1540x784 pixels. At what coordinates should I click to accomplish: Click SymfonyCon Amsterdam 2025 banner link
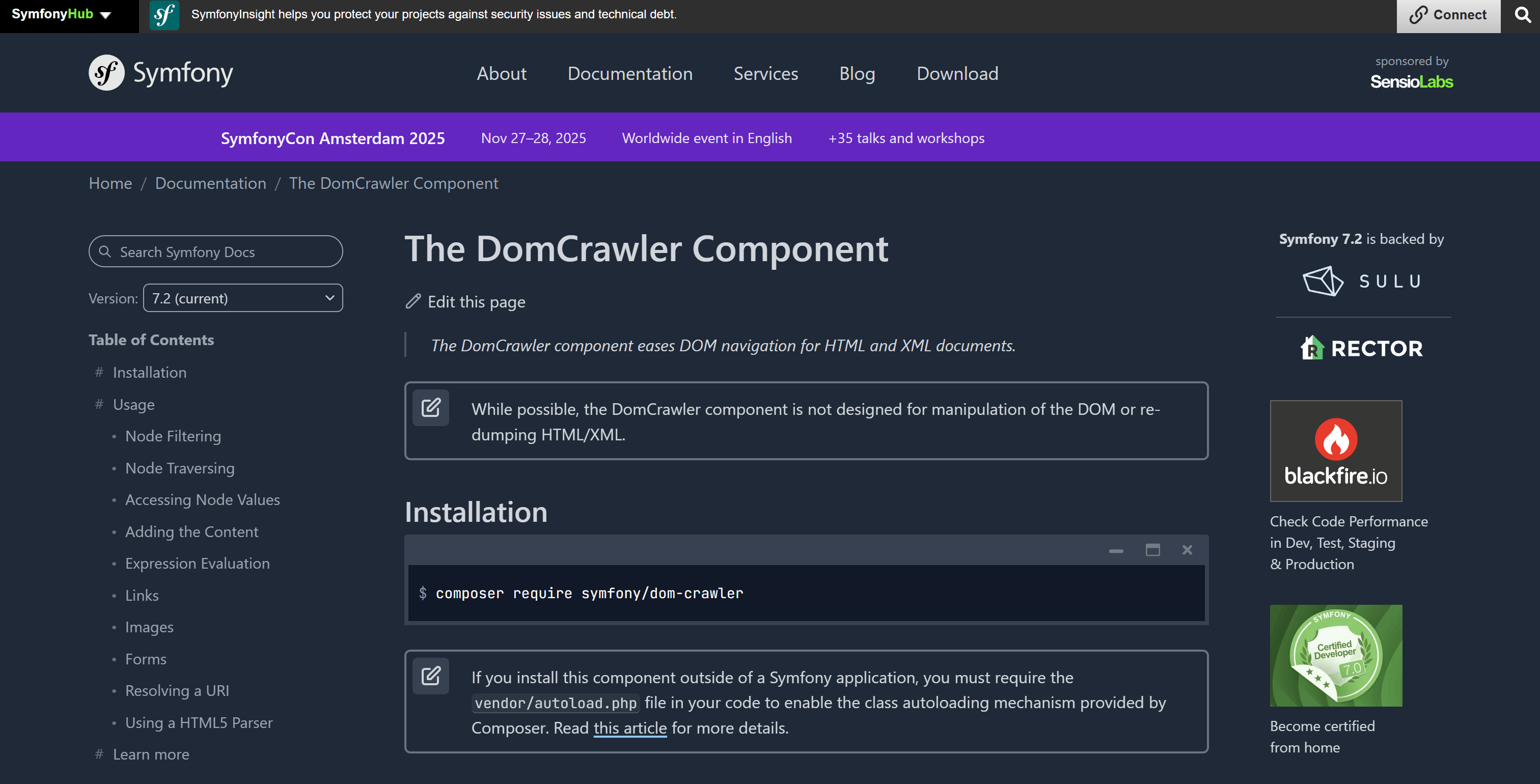coord(333,138)
